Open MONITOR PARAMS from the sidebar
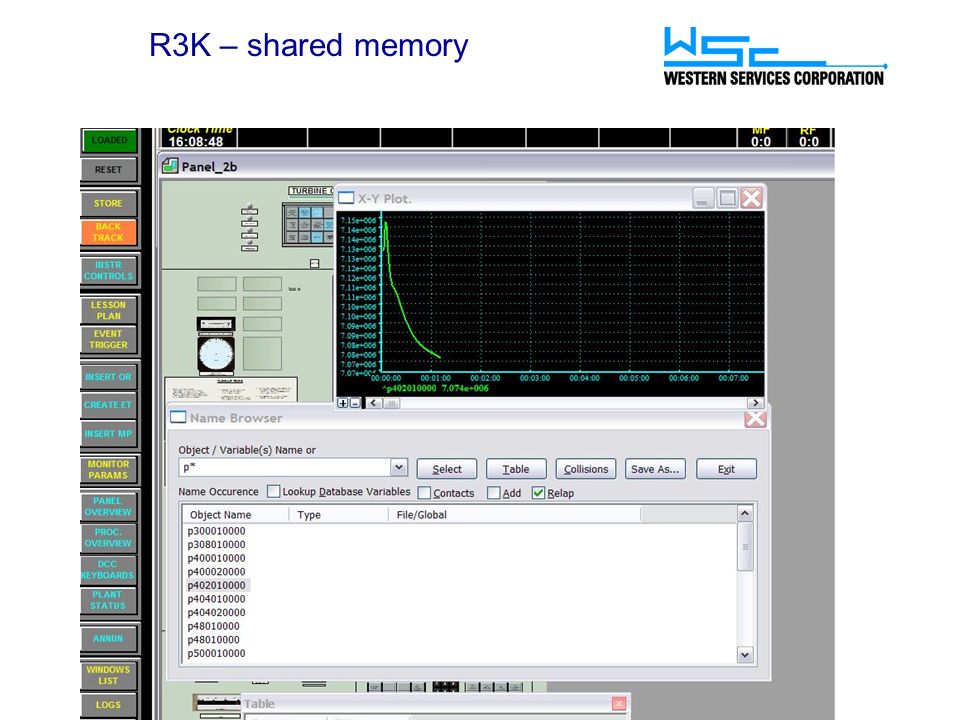The width and height of the screenshot is (960, 720). coord(108,470)
